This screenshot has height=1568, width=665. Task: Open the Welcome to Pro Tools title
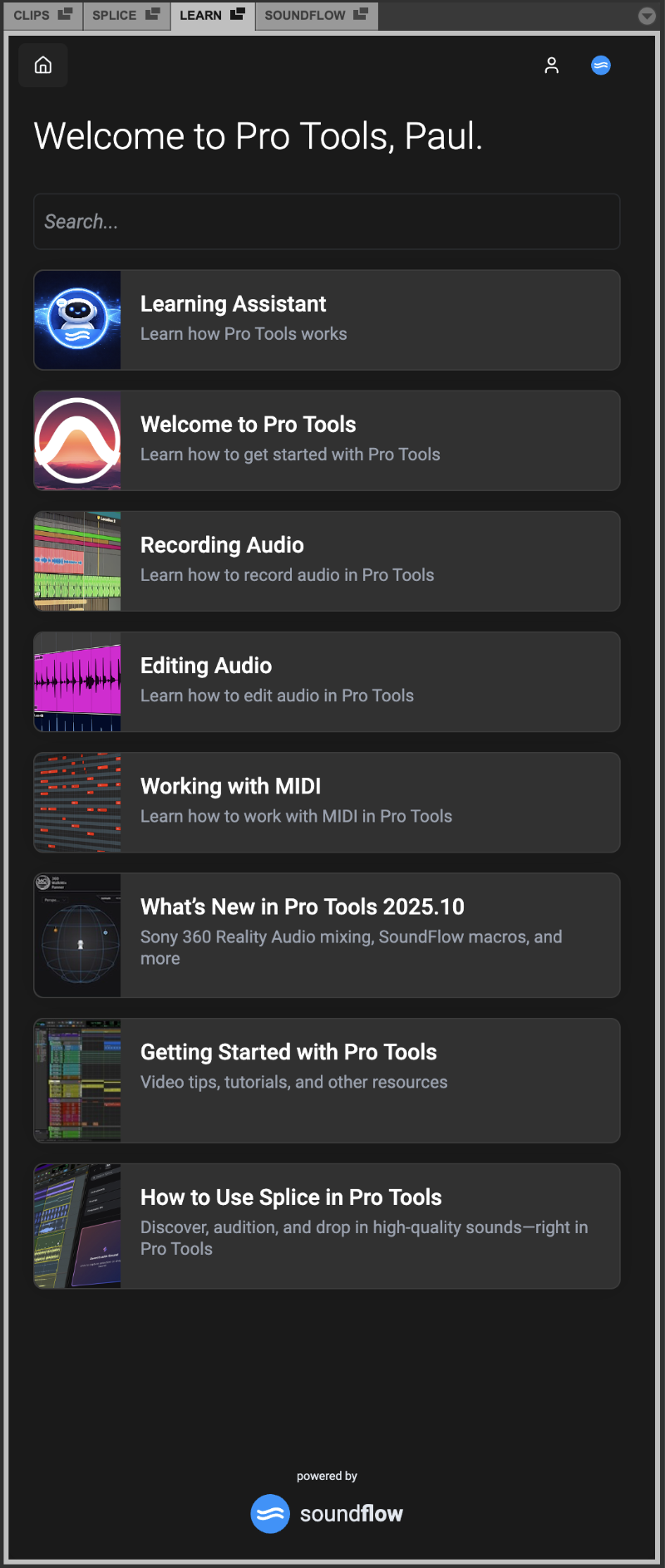point(248,425)
